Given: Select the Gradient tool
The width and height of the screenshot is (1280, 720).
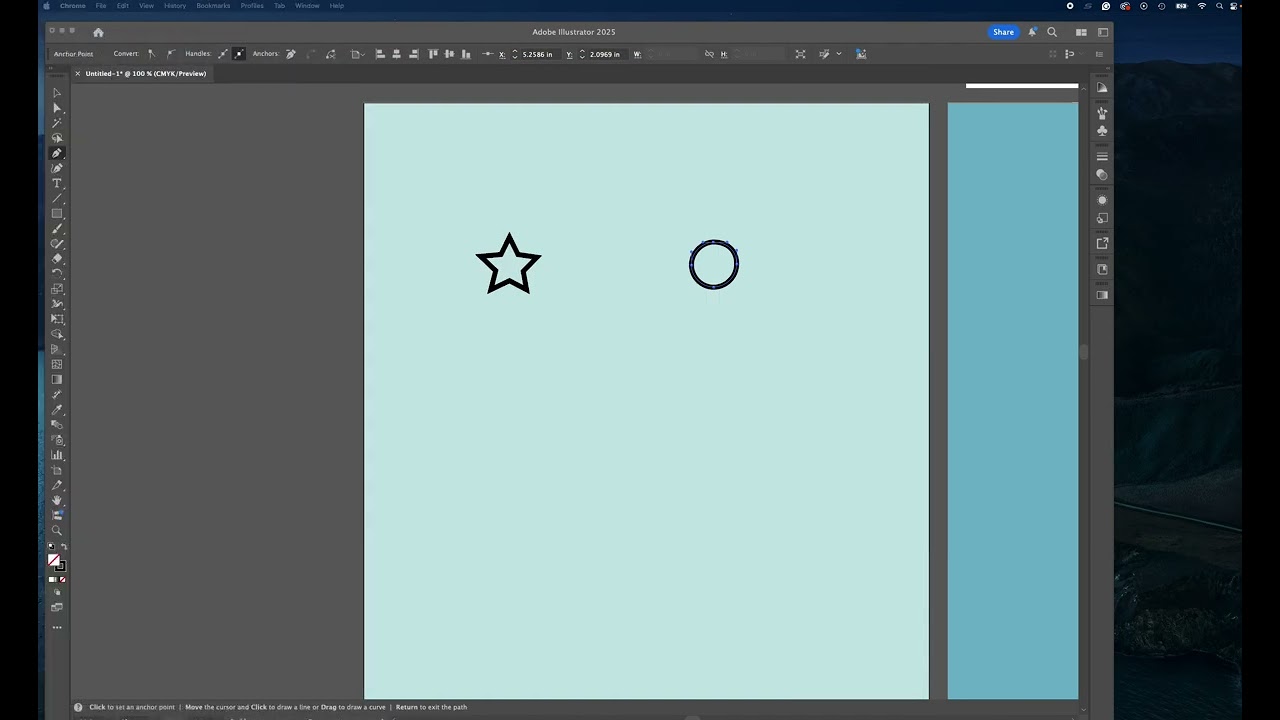Looking at the screenshot, I should click(x=57, y=380).
